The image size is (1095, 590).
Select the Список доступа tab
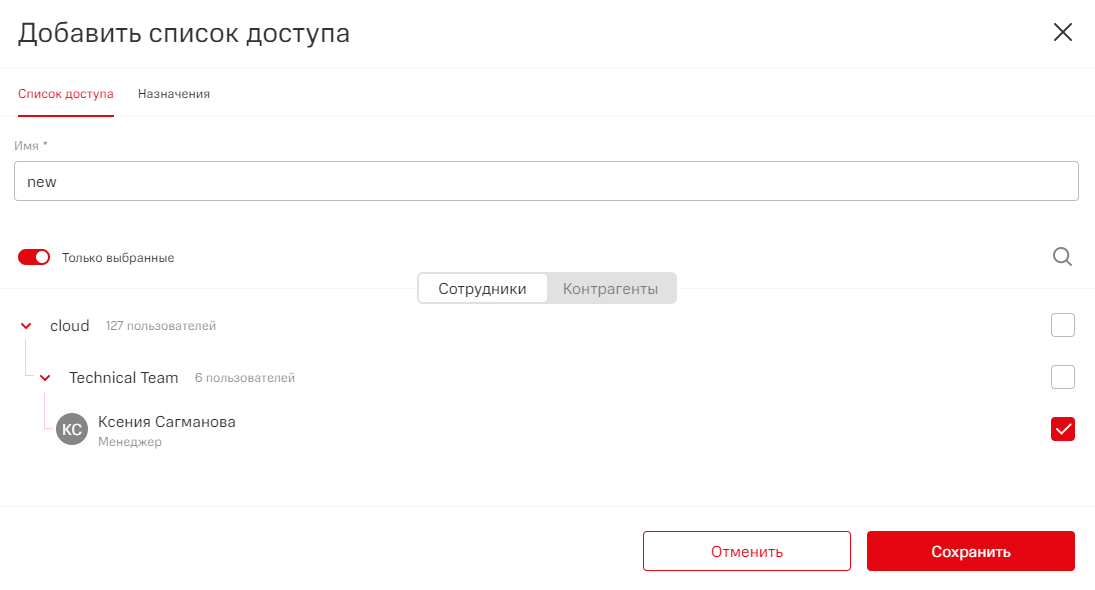click(66, 94)
